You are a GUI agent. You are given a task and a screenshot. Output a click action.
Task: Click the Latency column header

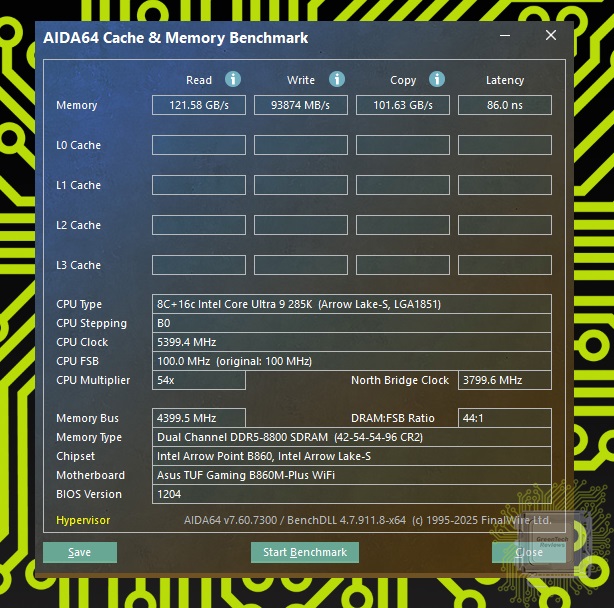click(x=505, y=80)
